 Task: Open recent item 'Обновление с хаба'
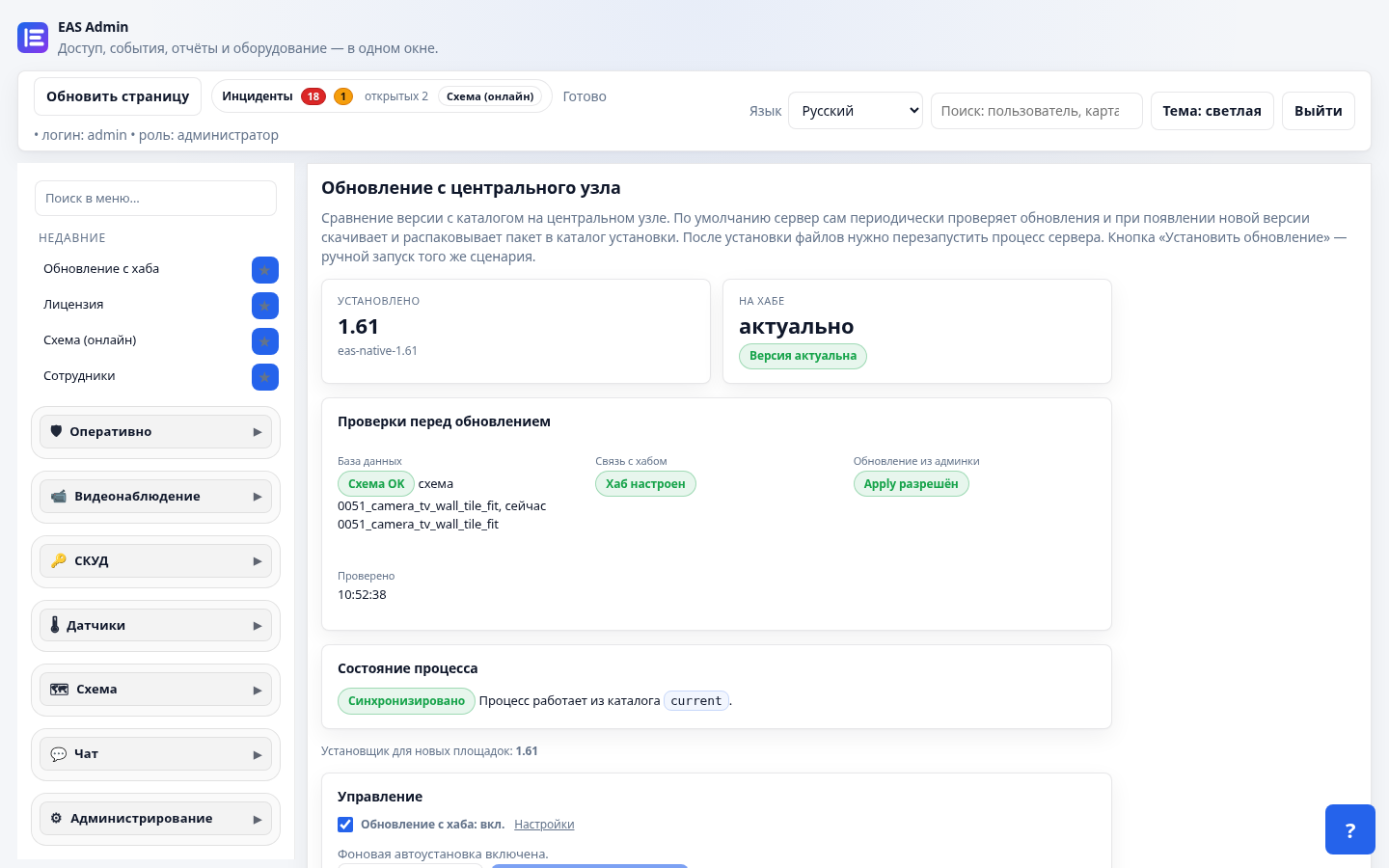(x=101, y=269)
